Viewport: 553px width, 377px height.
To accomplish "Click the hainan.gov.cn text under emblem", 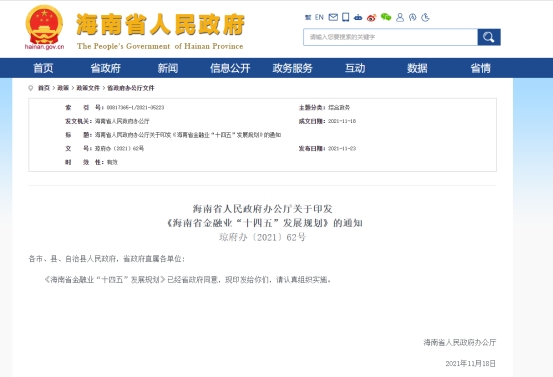I will [x=44, y=47].
